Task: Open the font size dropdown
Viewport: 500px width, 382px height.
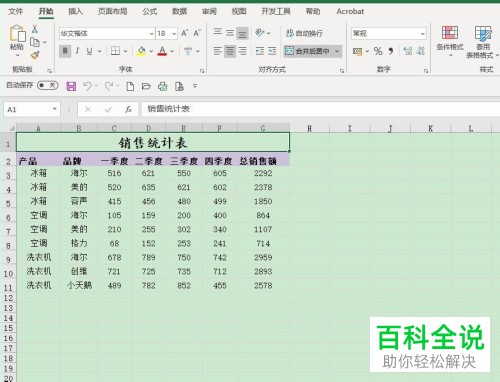Action: (x=174, y=34)
